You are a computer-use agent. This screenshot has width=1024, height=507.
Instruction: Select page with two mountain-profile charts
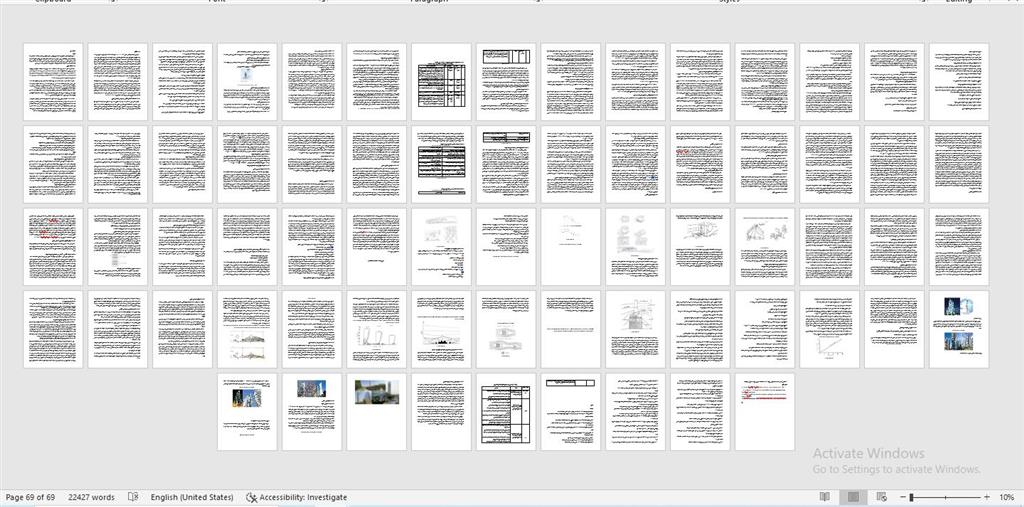point(247,329)
